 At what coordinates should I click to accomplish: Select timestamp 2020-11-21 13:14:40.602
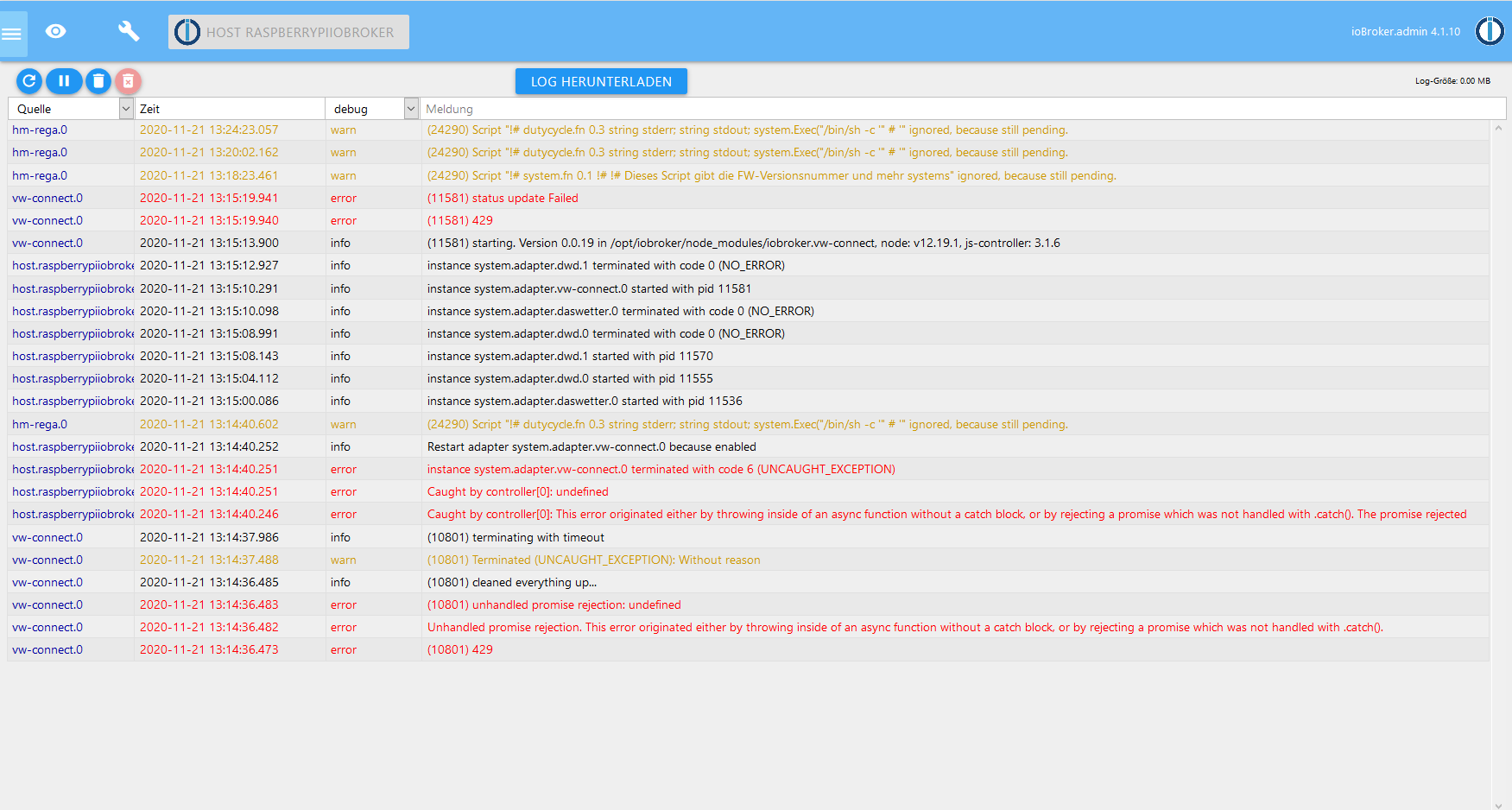click(209, 424)
